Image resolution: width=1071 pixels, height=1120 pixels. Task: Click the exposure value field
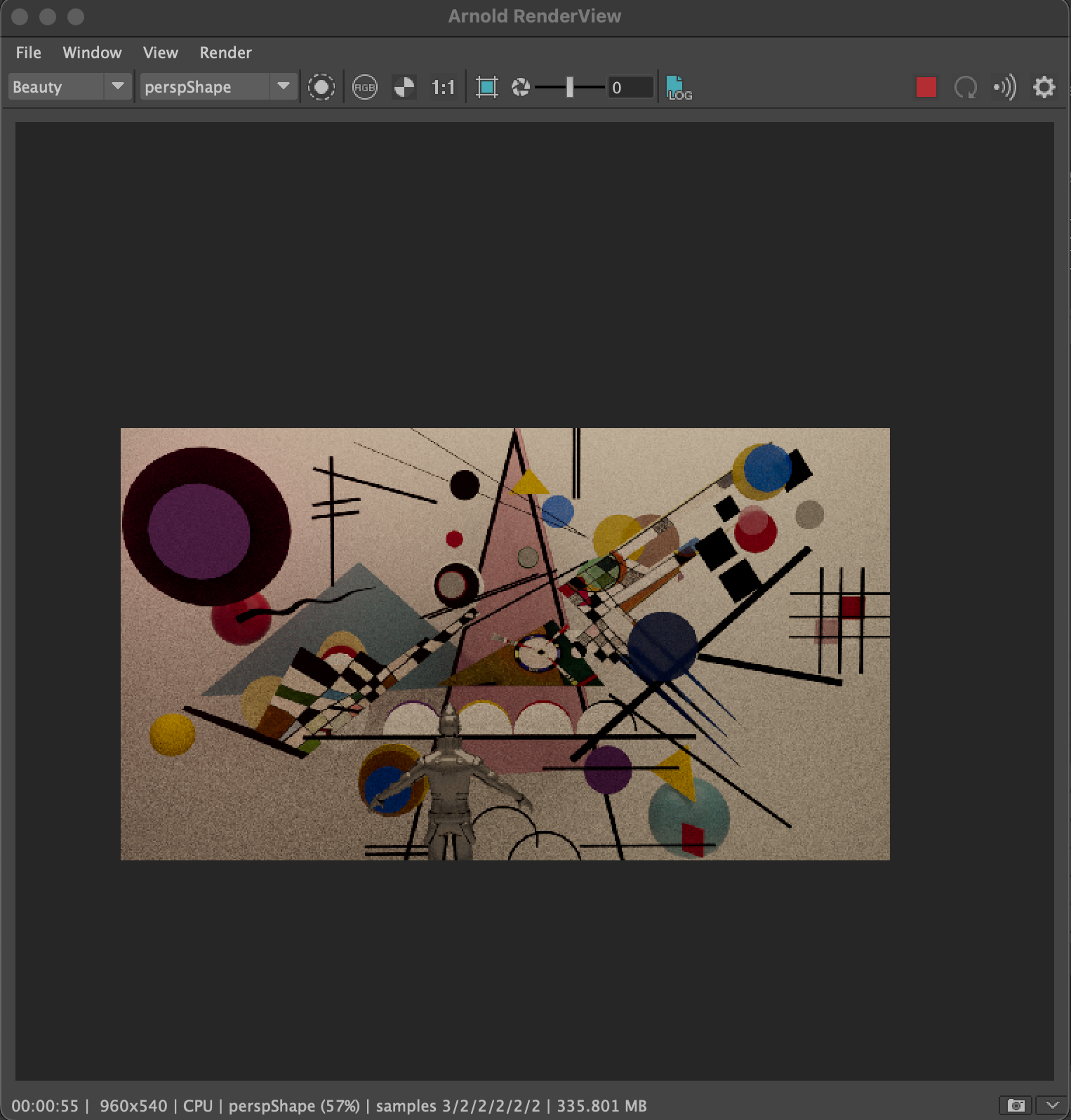tap(630, 87)
